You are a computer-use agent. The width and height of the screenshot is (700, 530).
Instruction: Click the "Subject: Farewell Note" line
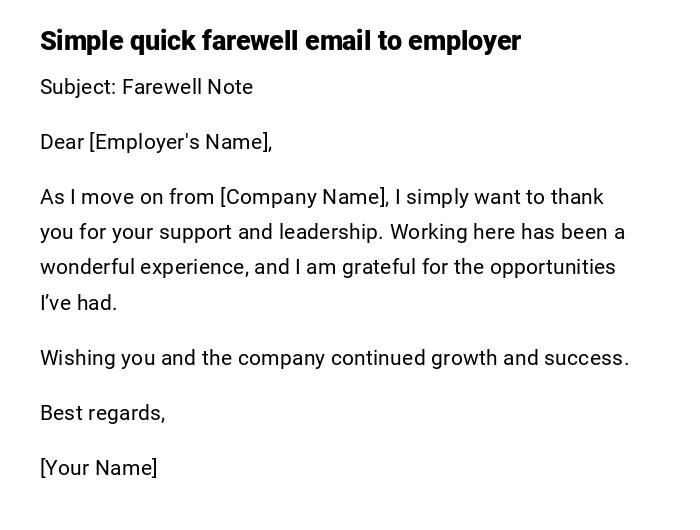146,87
